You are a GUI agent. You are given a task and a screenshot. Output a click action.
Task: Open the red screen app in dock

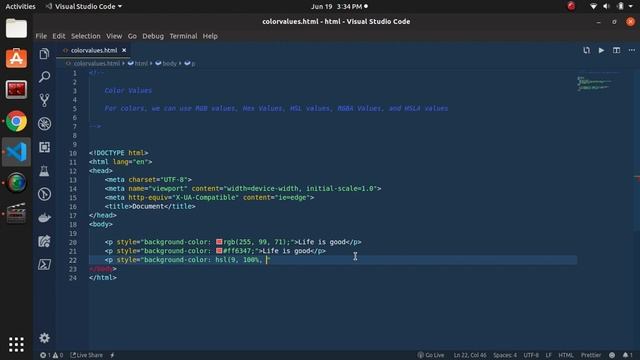(x=16, y=90)
